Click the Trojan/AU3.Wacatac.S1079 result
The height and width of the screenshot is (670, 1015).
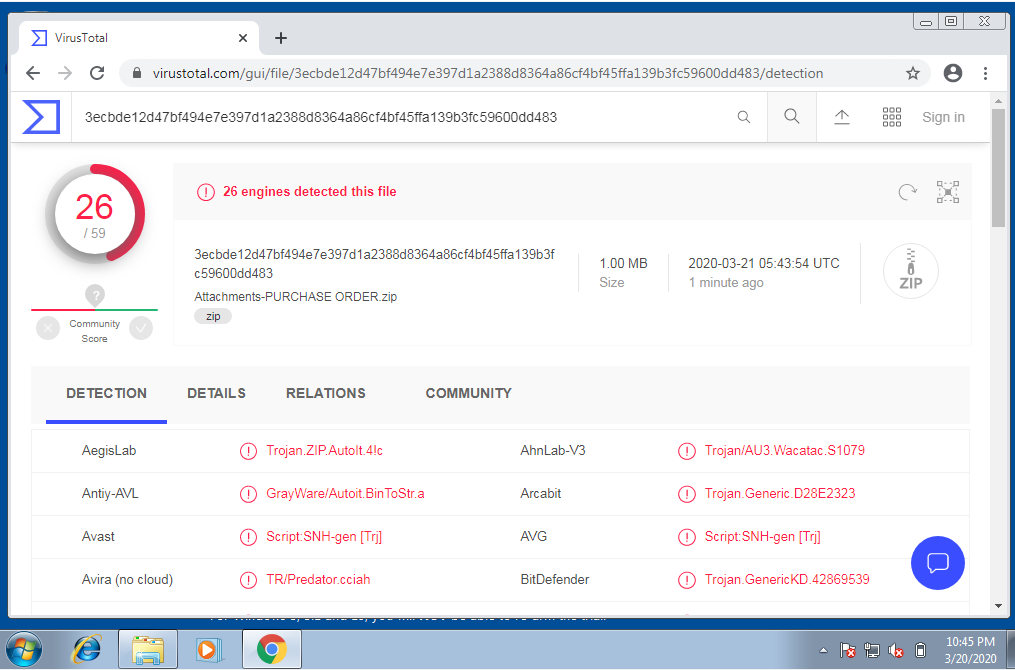pos(785,451)
